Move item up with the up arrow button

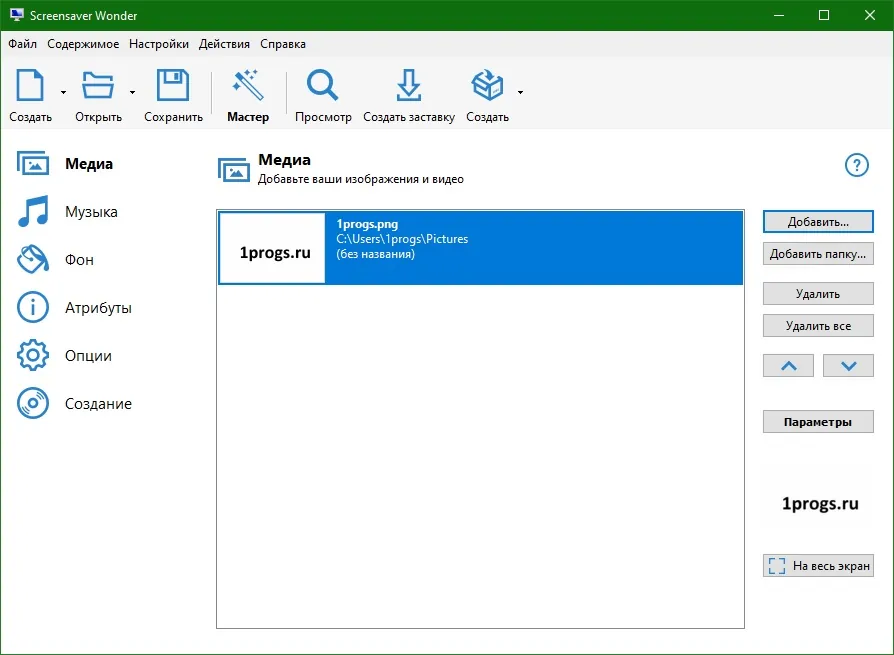point(789,365)
